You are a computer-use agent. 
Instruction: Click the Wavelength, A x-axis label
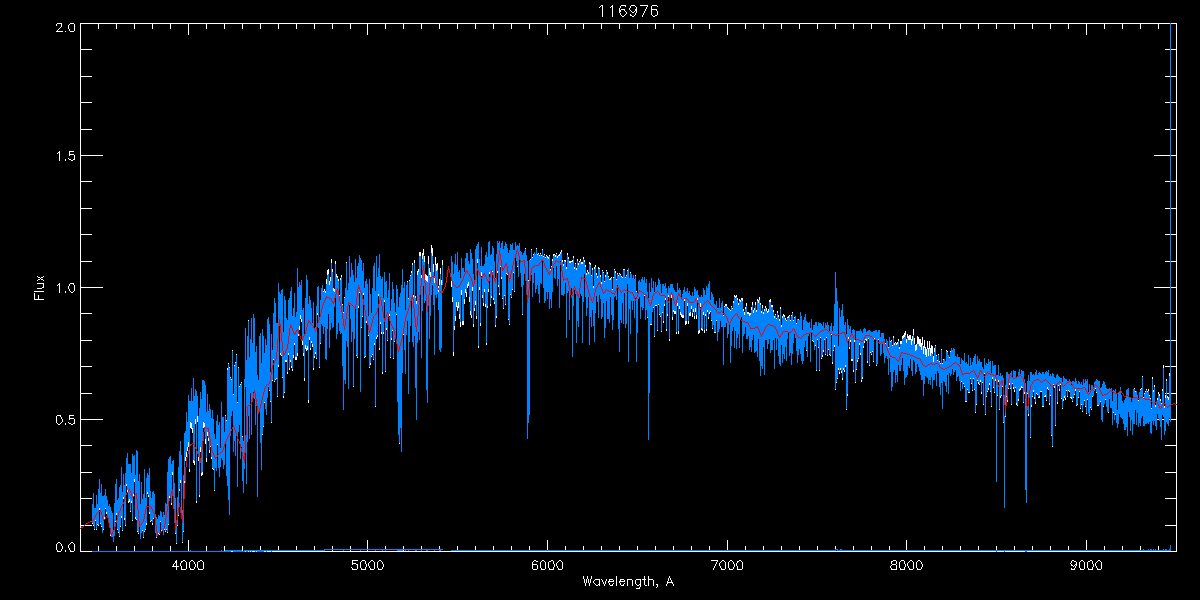(x=627, y=581)
